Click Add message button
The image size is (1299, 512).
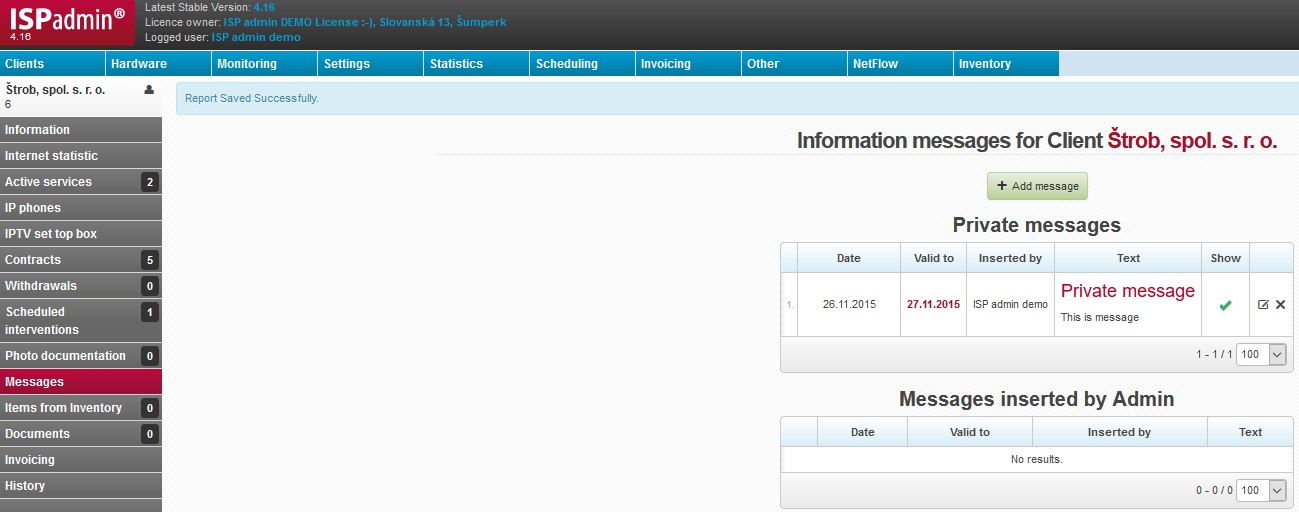pyautogui.click(x=1037, y=186)
